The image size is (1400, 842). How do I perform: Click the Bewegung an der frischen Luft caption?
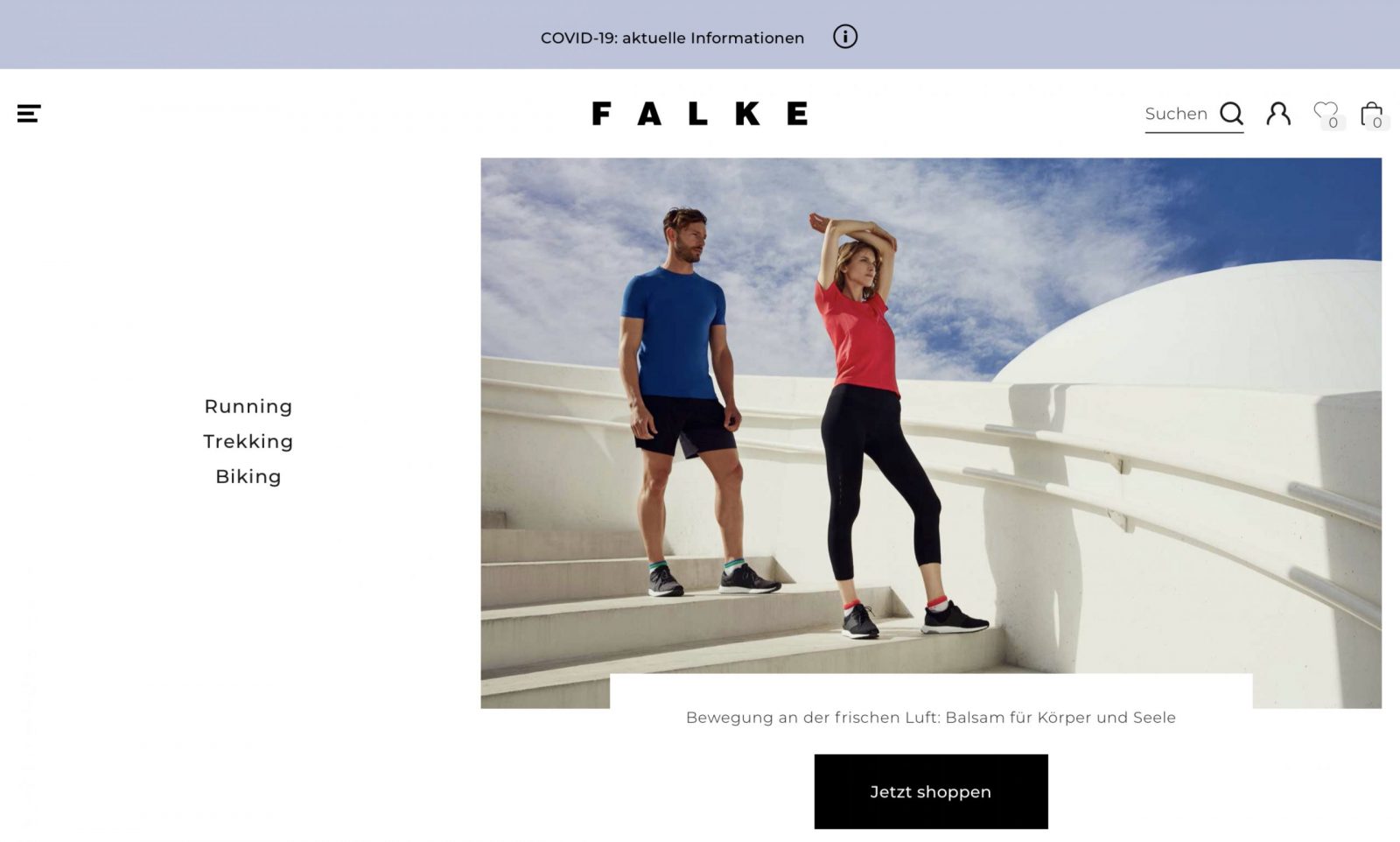tap(931, 718)
